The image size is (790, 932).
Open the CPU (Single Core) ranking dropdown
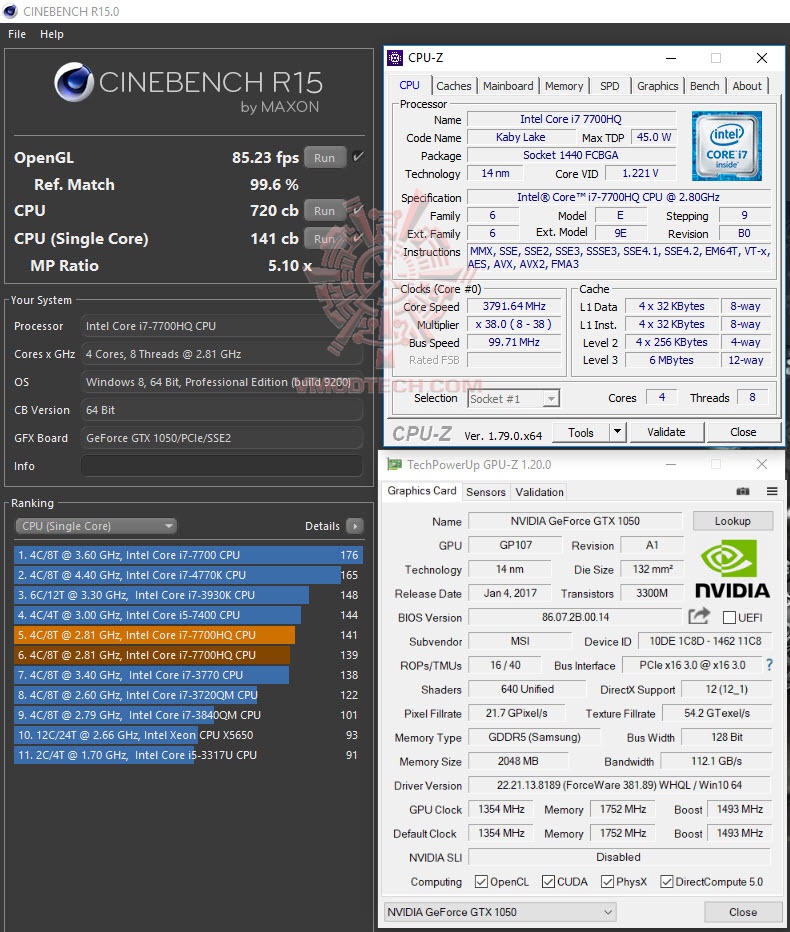pyautogui.click(x=96, y=525)
